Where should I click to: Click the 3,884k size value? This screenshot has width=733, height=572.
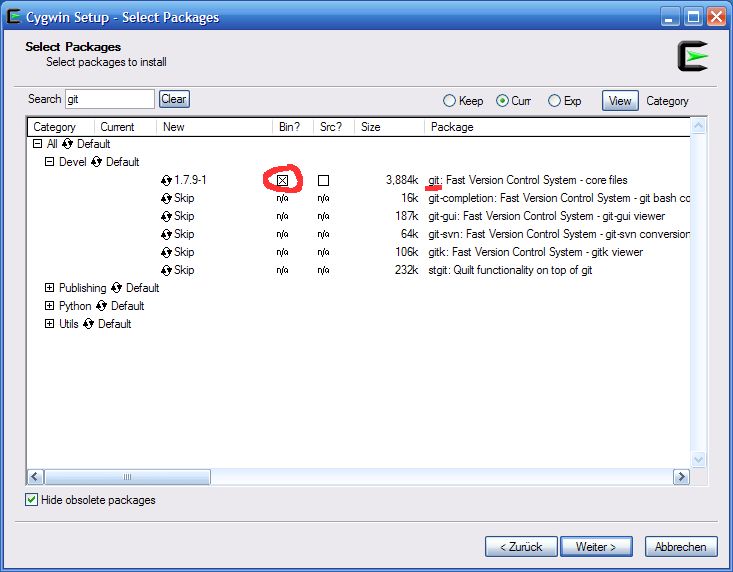tap(402, 180)
